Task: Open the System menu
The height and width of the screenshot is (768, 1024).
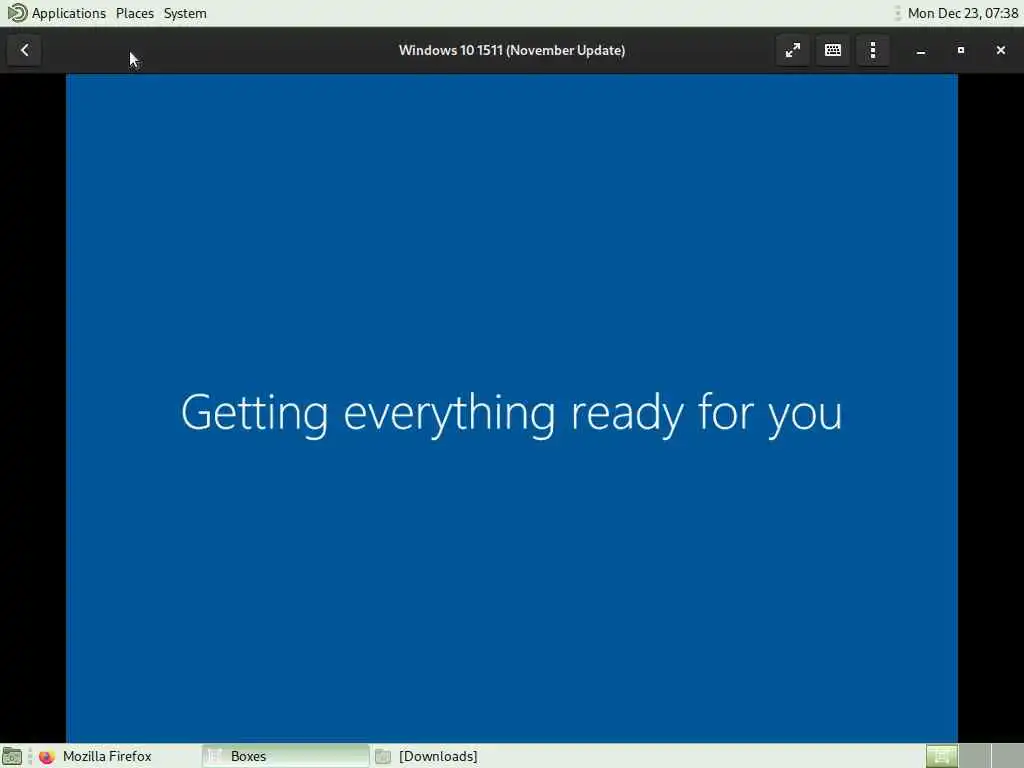Action: click(185, 13)
